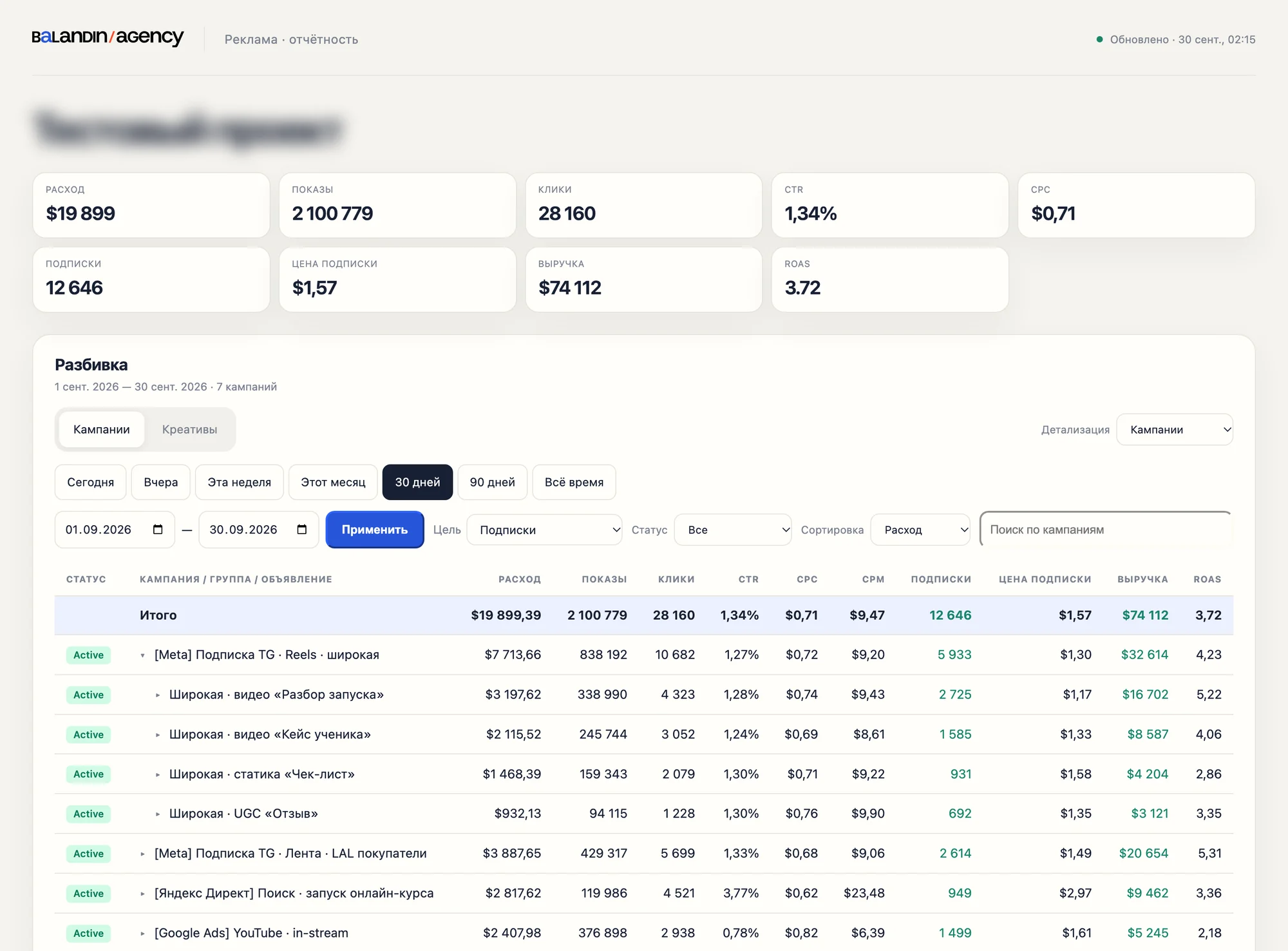Click the Balandin Agency logo
Viewport: 1288px width, 951px height.
pyautogui.click(x=108, y=37)
